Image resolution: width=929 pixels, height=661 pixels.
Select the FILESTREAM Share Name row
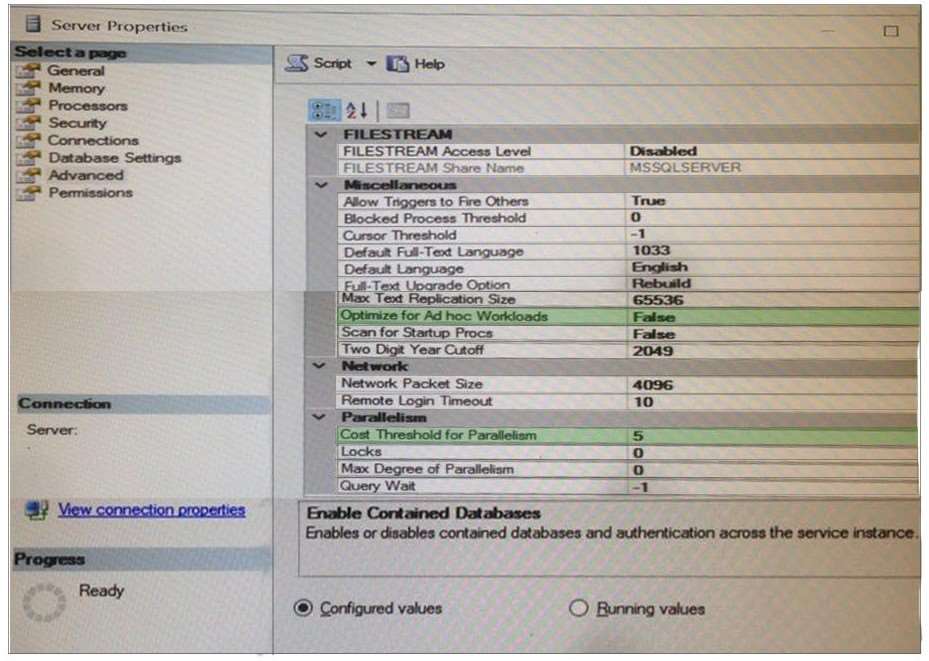629,168
